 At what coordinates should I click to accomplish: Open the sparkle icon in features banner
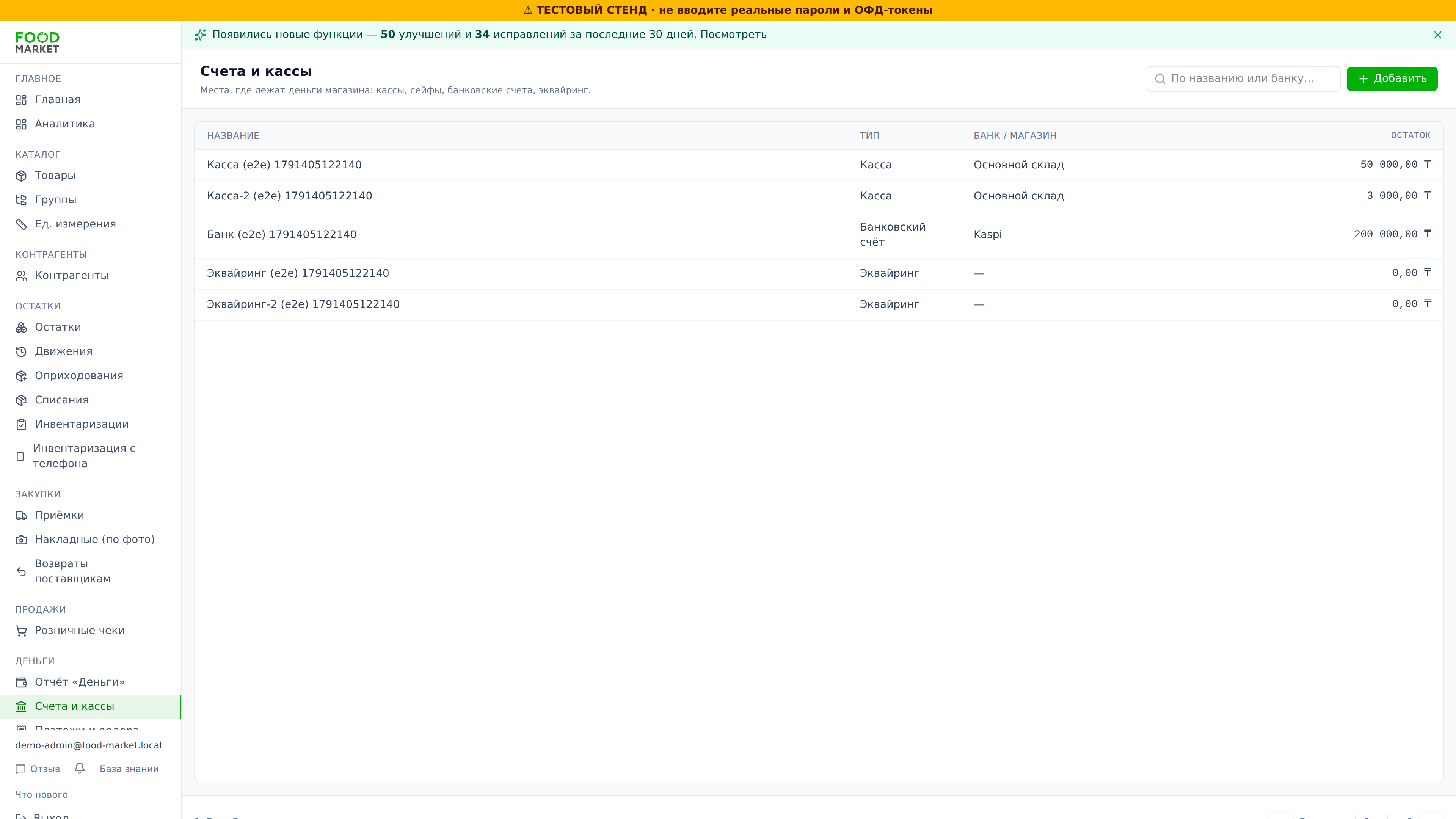(200, 35)
